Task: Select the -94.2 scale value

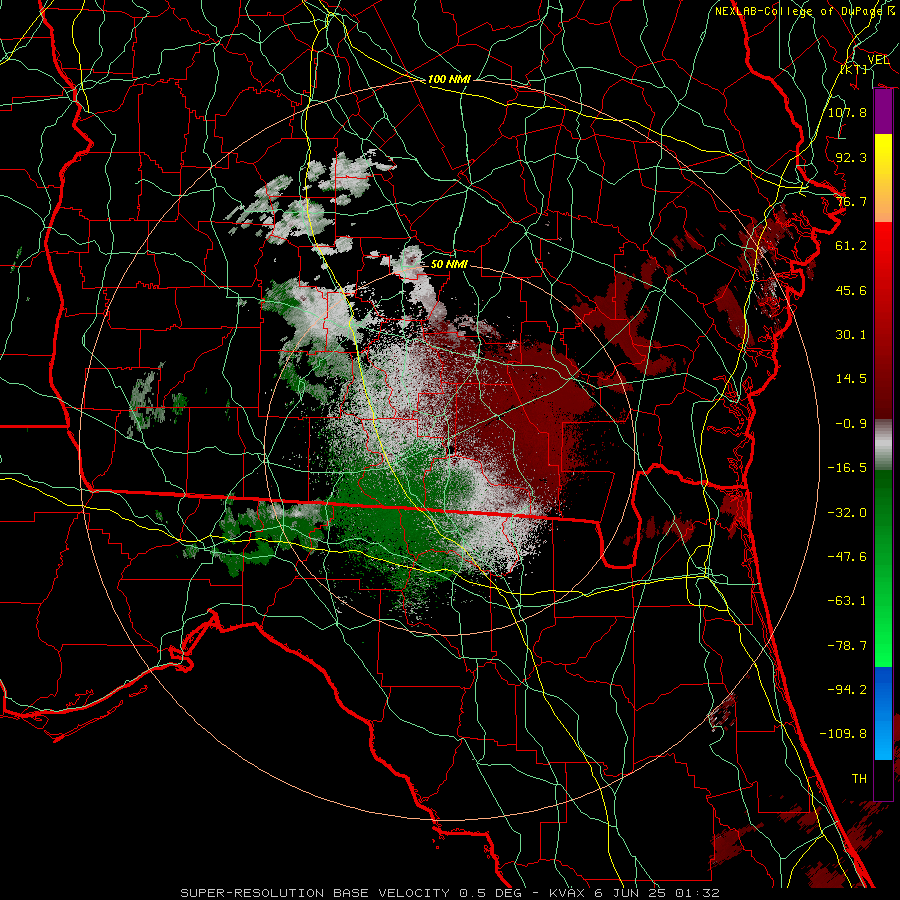Action: (847, 690)
